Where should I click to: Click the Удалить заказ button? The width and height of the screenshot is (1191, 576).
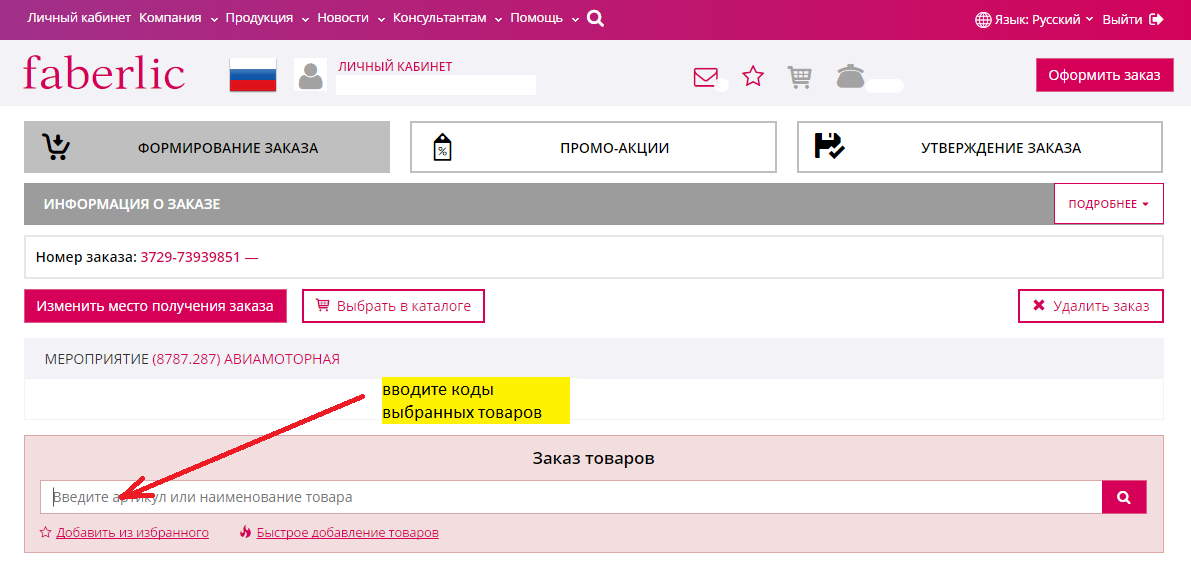(1091, 306)
